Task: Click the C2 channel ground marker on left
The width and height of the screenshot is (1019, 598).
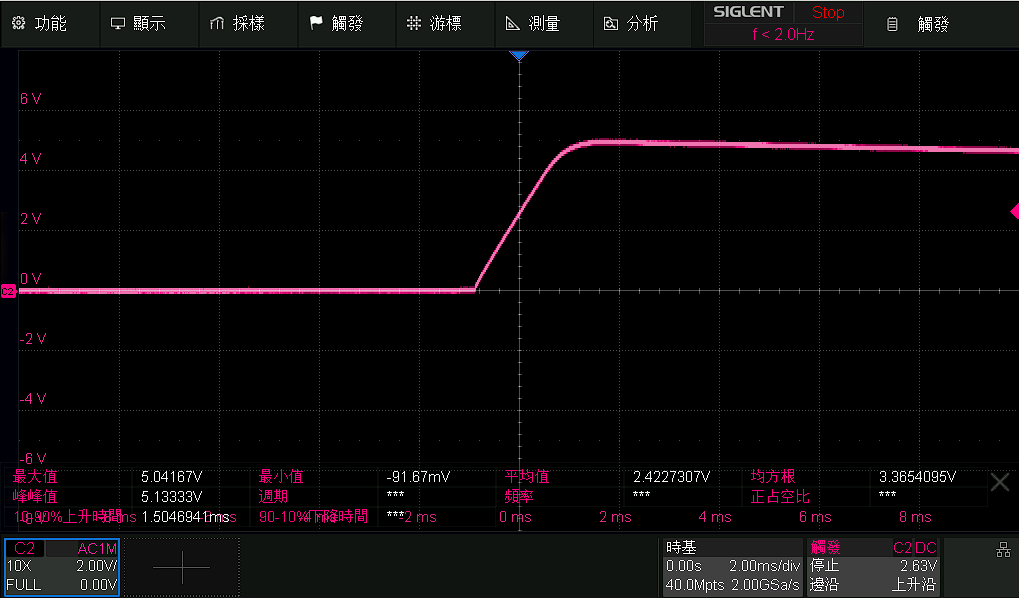Action: (x=8, y=291)
